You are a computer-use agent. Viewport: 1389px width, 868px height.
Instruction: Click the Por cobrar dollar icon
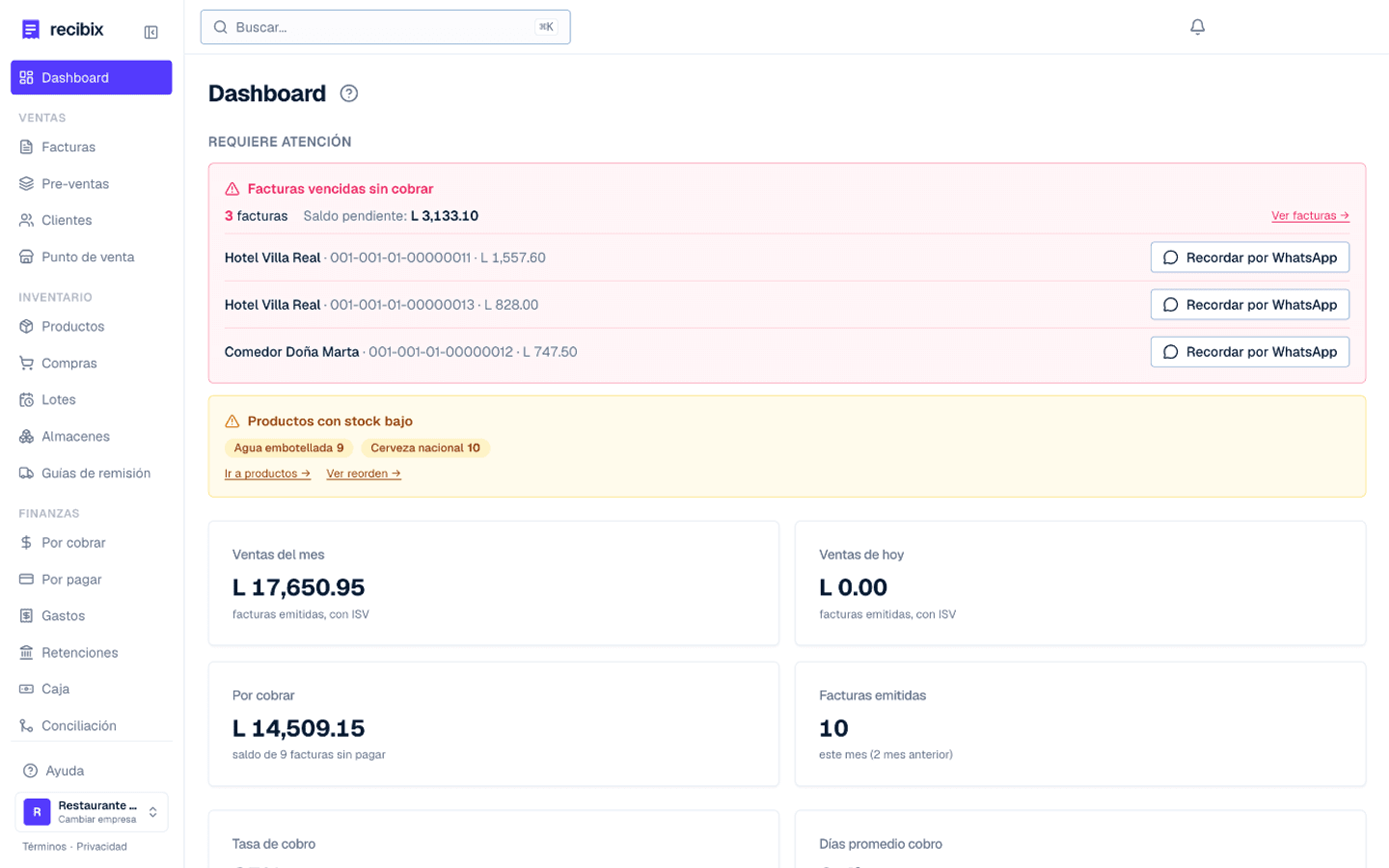tap(26, 542)
